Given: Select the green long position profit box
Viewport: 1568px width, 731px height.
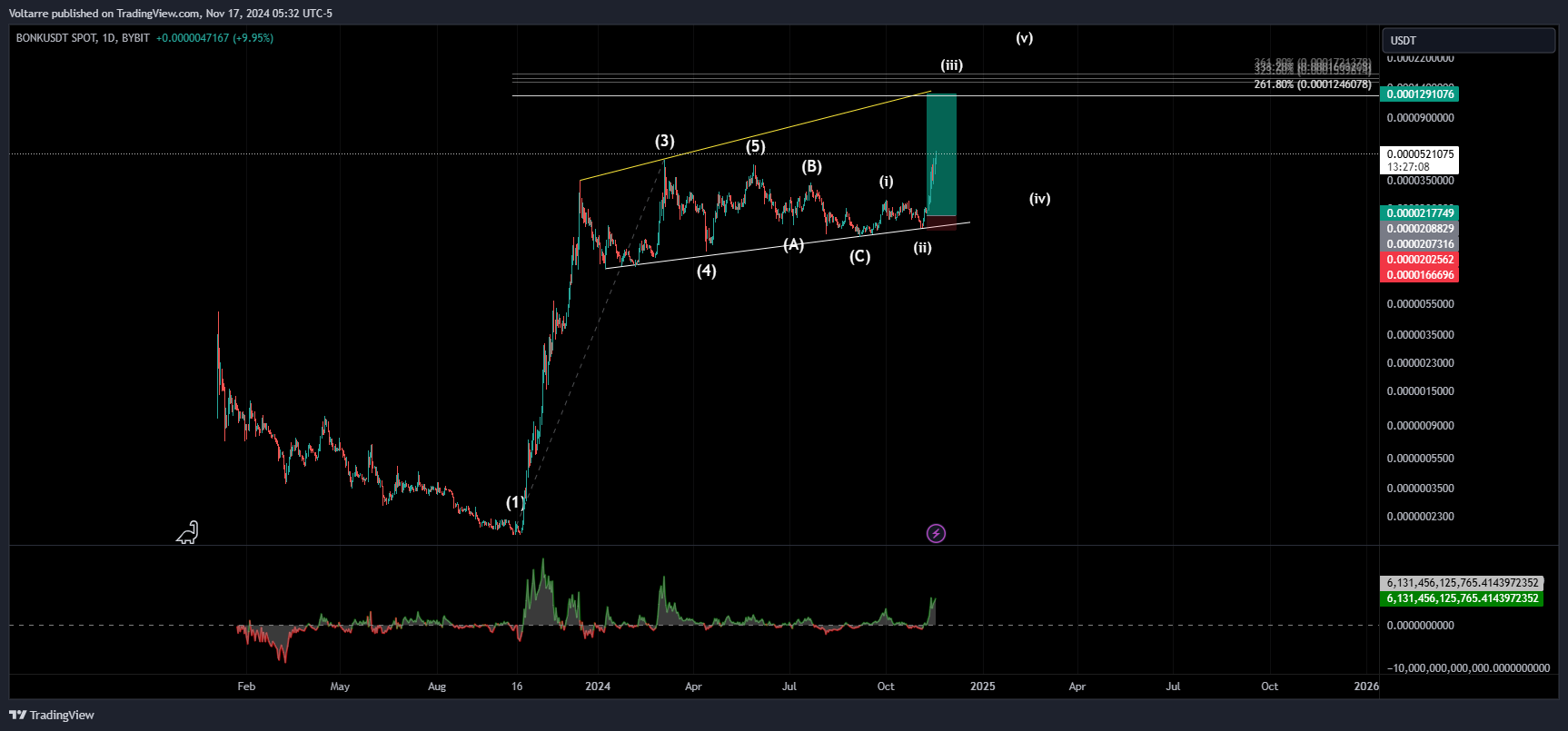Looking at the screenshot, I should coord(941,154).
